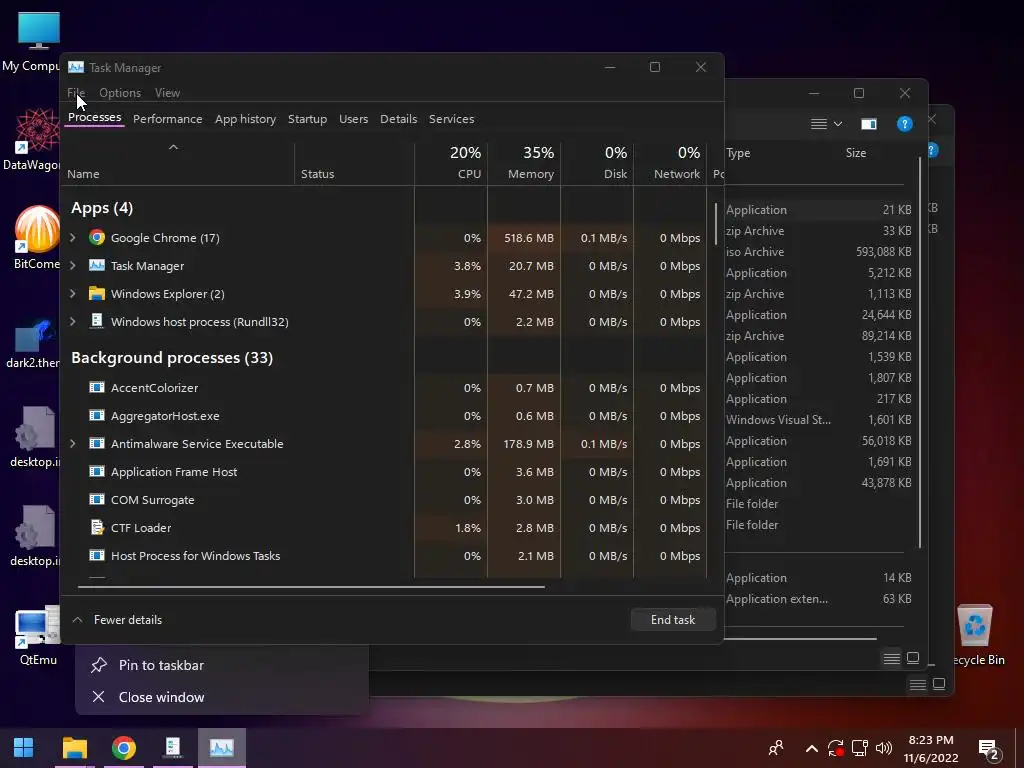This screenshot has width=1024, height=768.
Task: Switch to the Details tab
Action: click(398, 119)
